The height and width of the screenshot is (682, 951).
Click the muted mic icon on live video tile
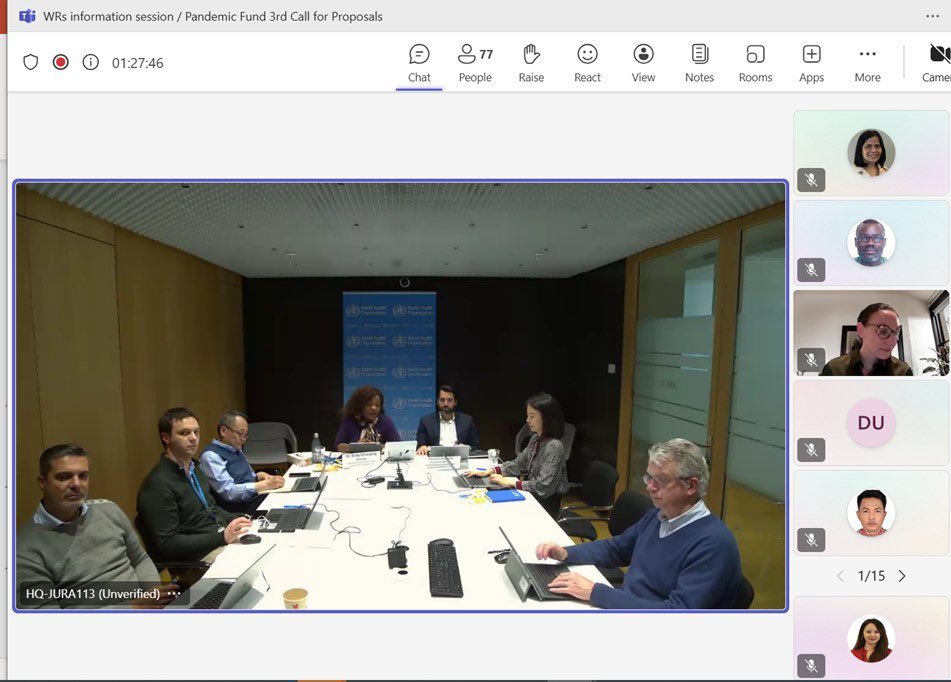click(x=811, y=360)
